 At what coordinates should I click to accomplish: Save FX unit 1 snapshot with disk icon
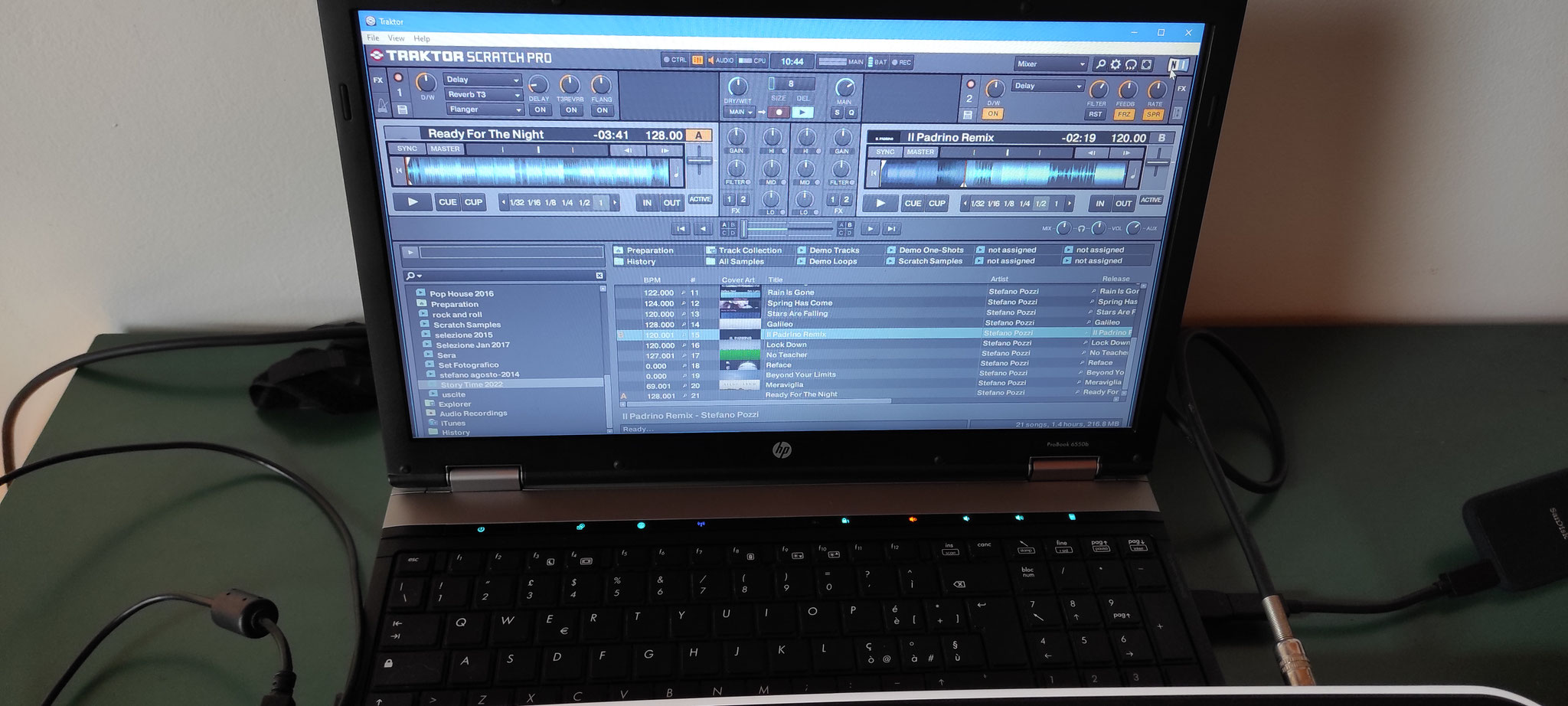point(402,110)
